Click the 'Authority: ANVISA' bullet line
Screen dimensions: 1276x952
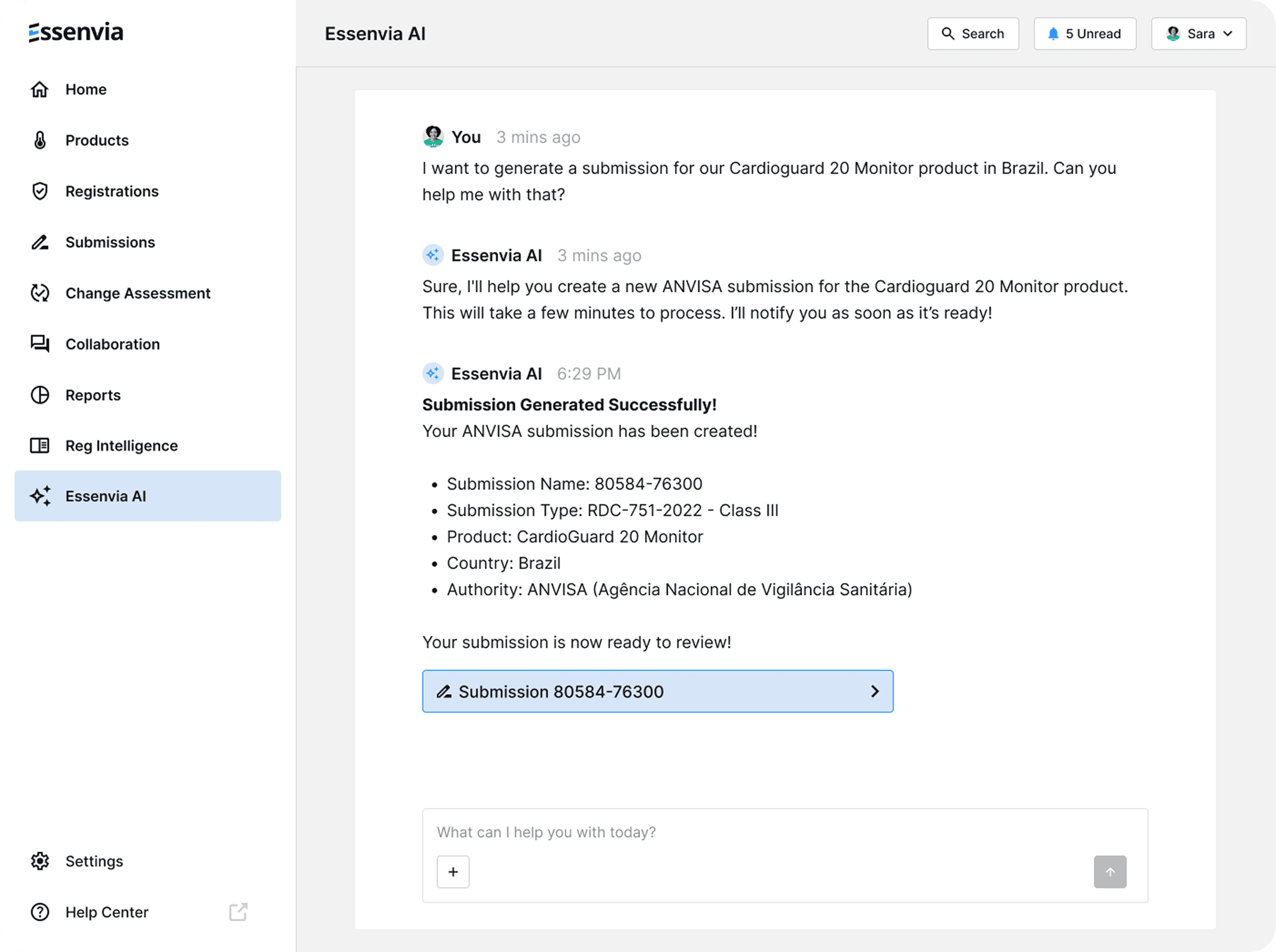click(679, 590)
